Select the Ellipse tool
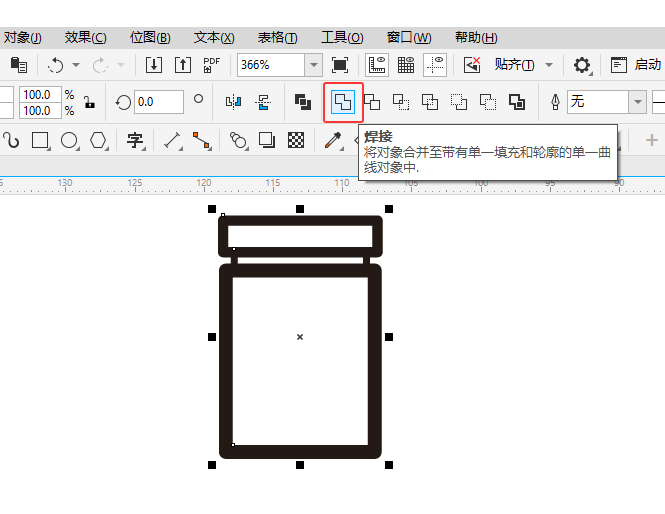Image resolution: width=665 pixels, height=514 pixels. click(69, 140)
